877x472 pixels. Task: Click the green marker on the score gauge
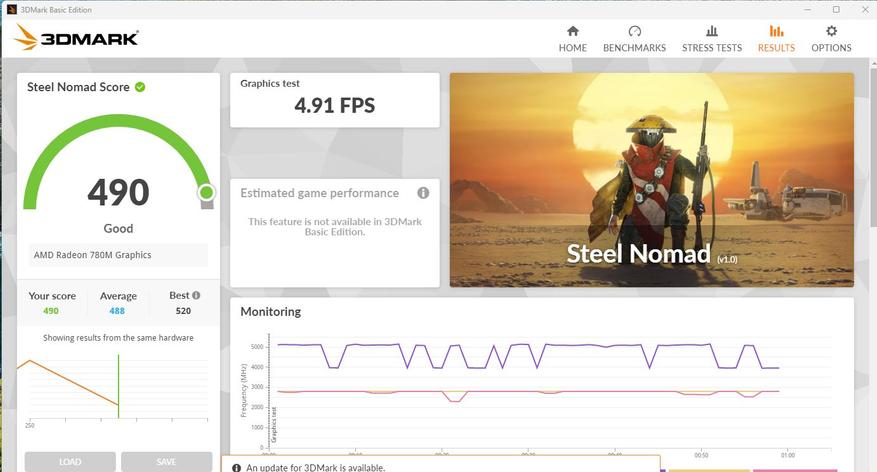pyautogui.click(x=206, y=192)
